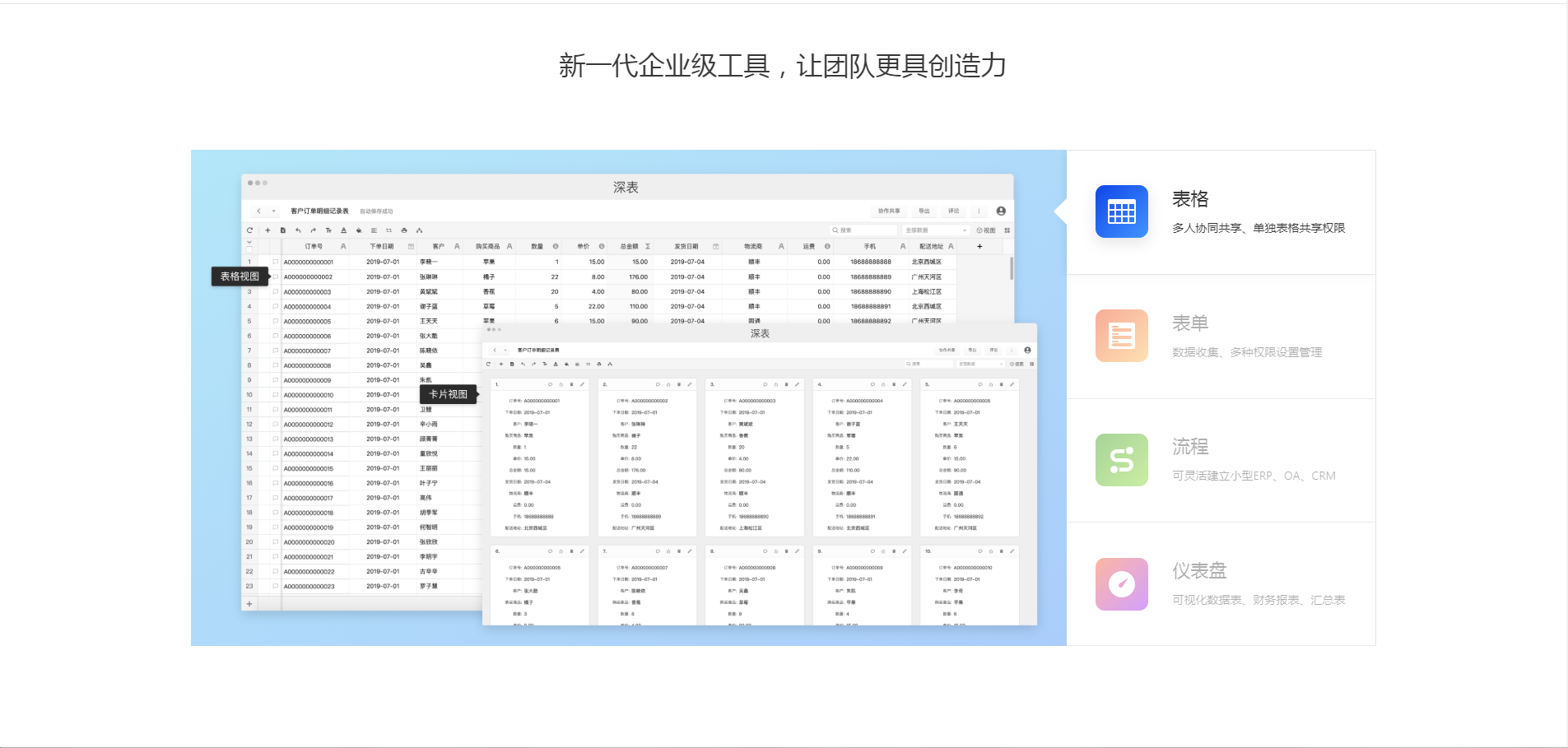Expand the dropdown arrow beside the table-view back arrow
The height and width of the screenshot is (748, 1568).
(x=274, y=211)
